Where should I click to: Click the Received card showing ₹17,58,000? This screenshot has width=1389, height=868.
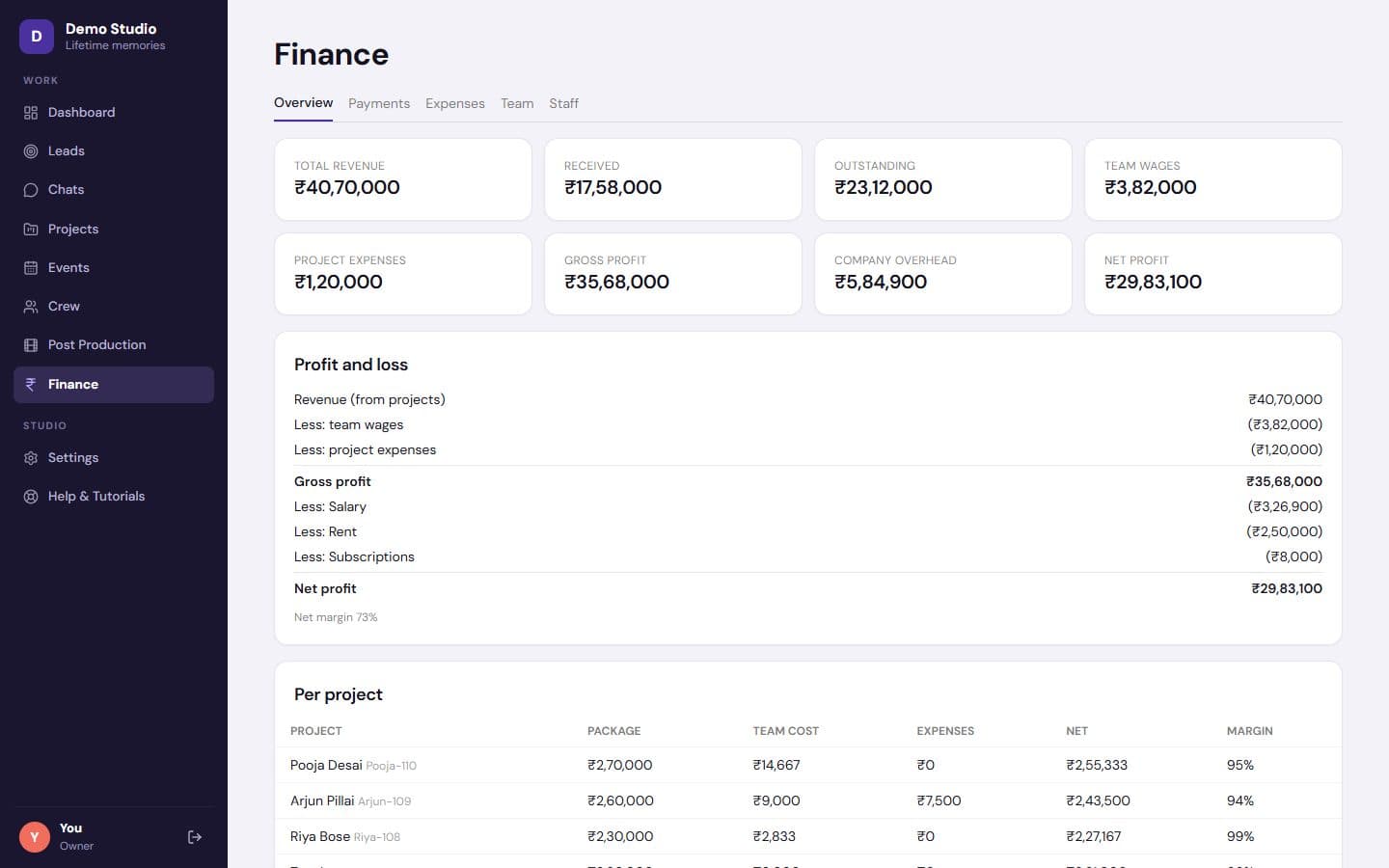pos(673,179)
